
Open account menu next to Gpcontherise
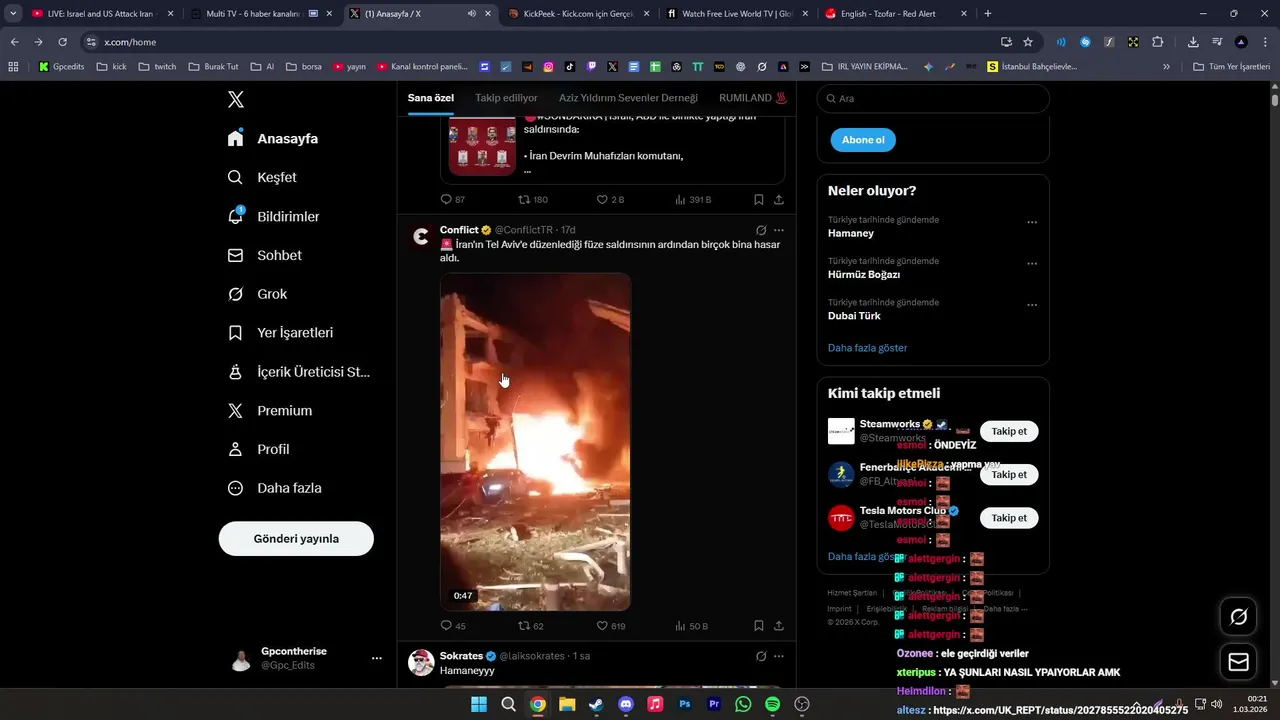[377, 658]
